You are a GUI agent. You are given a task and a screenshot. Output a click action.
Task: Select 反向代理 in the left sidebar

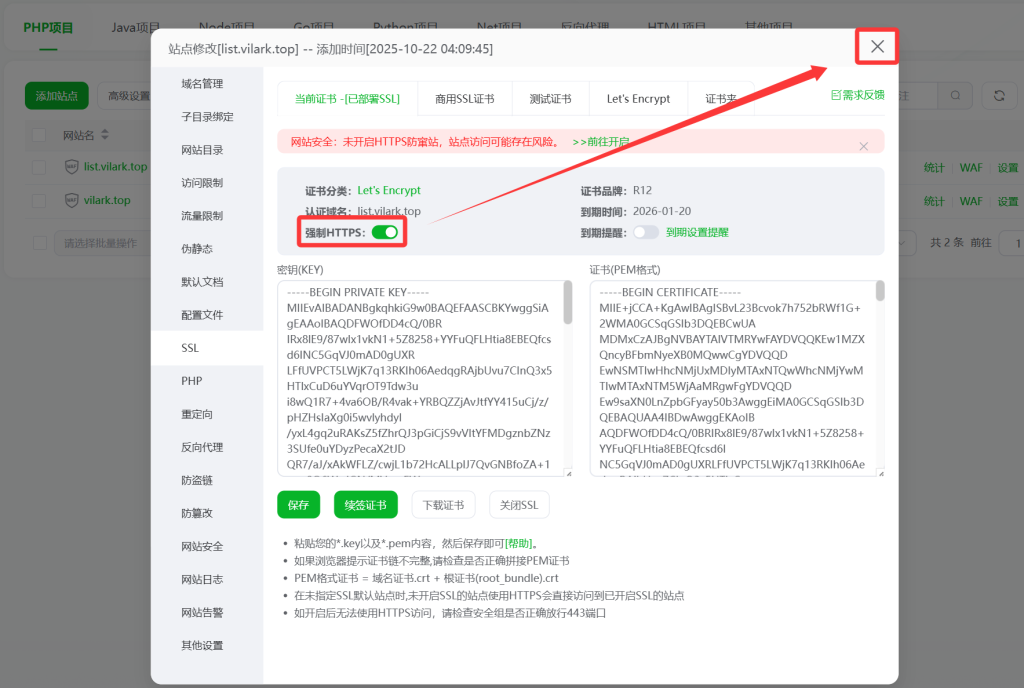click(202, 446)
